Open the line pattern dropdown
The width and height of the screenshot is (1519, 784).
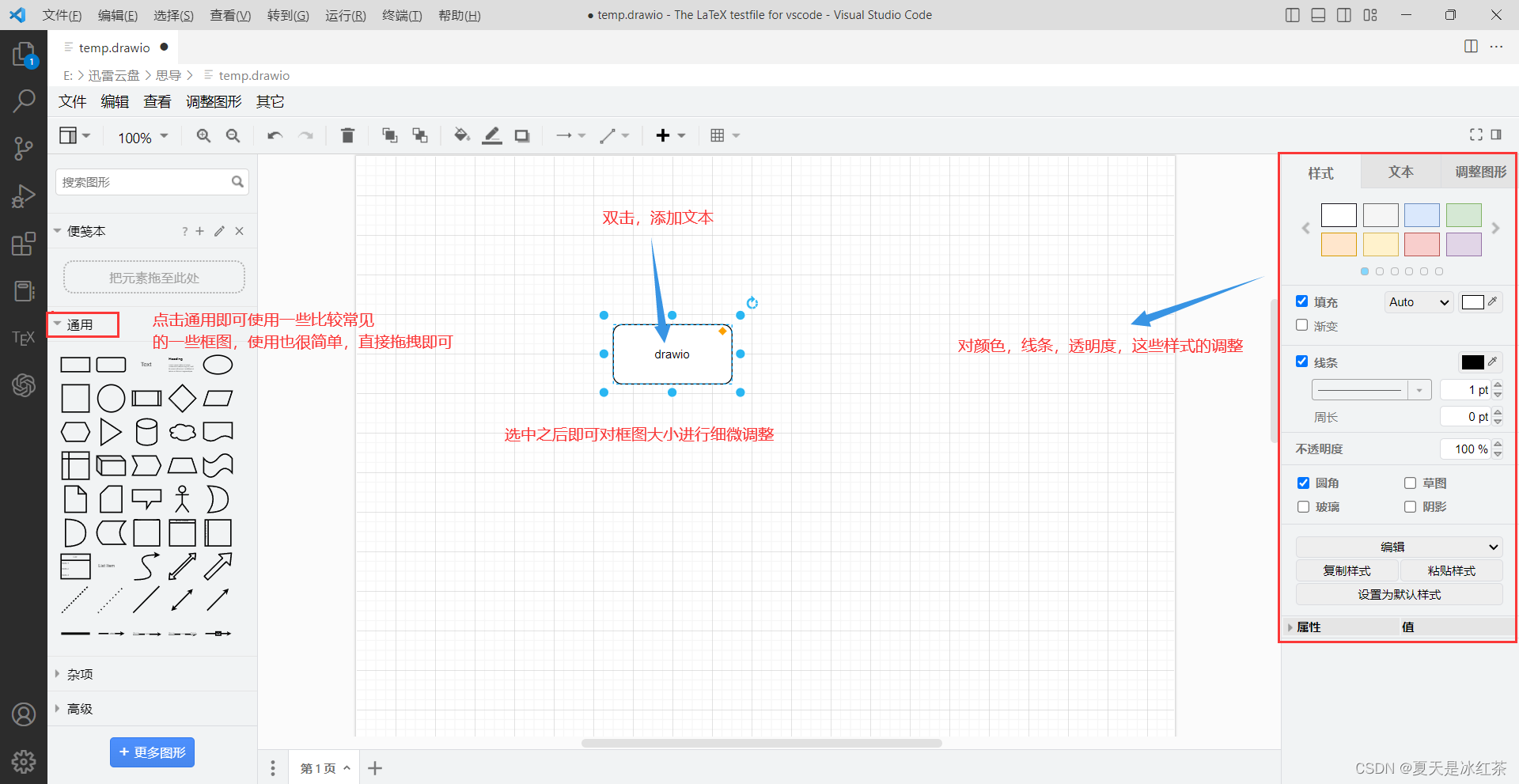[1372, 390]
